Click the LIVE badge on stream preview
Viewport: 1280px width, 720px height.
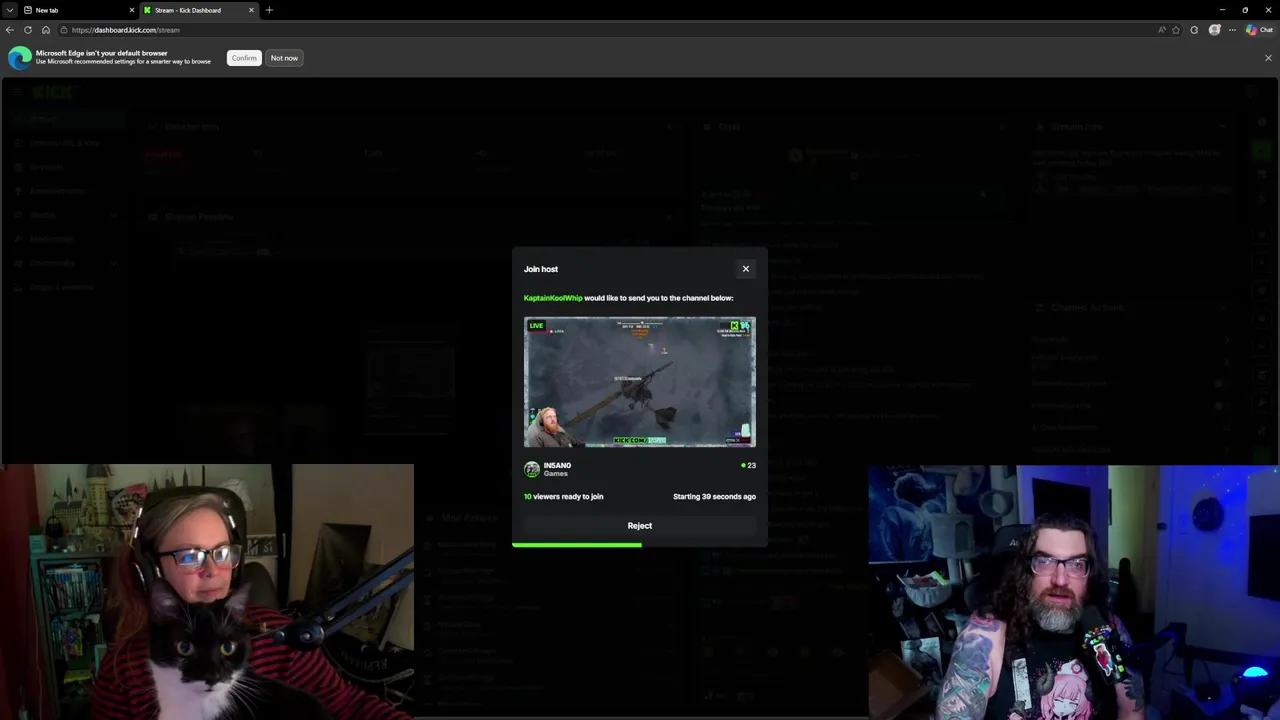coord(537,326)
